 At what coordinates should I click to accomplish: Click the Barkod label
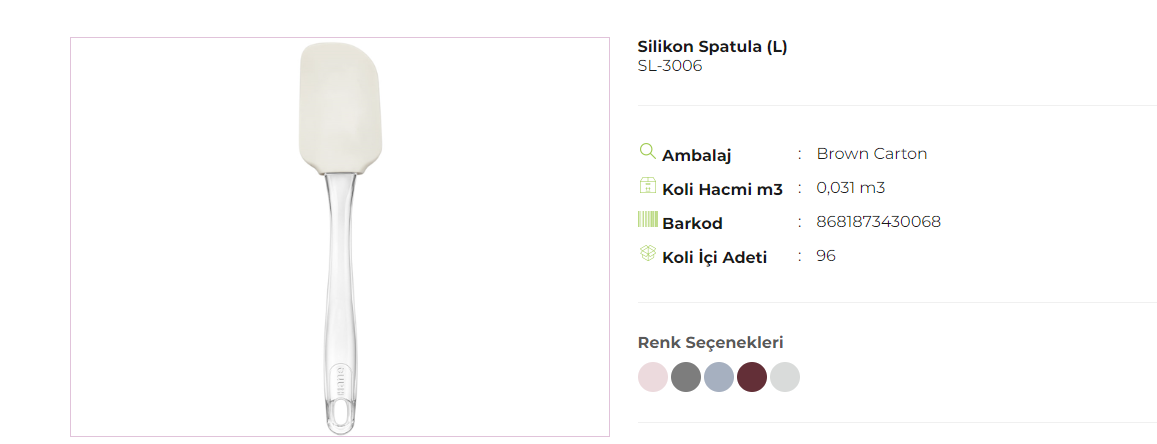(692, 223)
